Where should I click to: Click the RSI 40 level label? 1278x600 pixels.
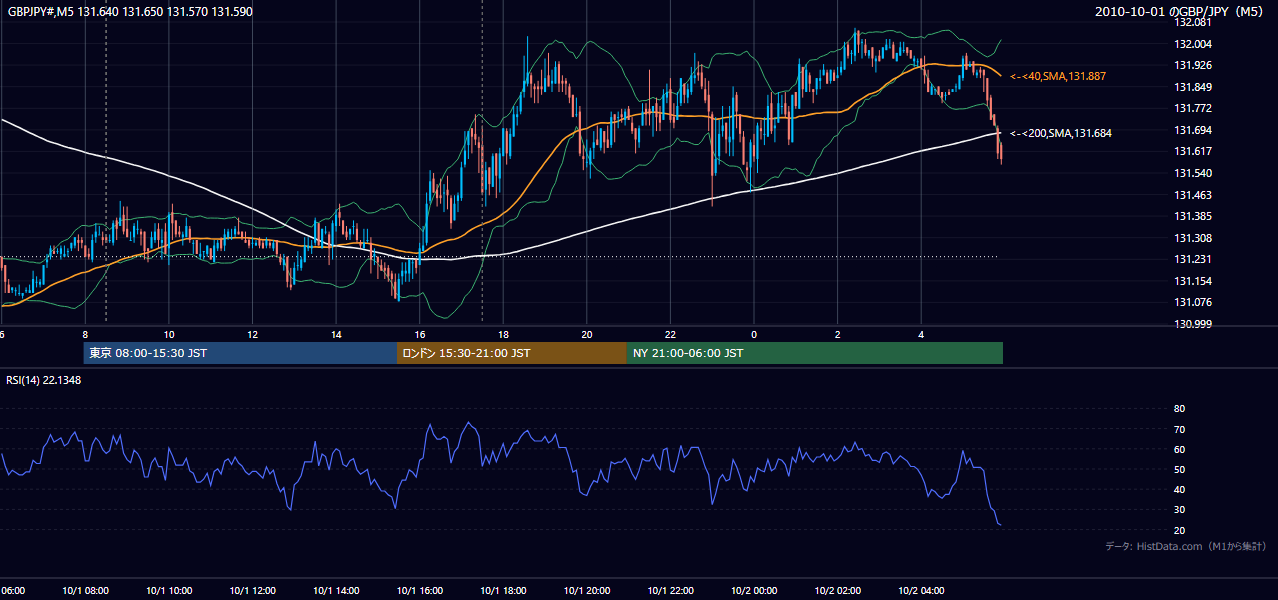(1179, 489)
